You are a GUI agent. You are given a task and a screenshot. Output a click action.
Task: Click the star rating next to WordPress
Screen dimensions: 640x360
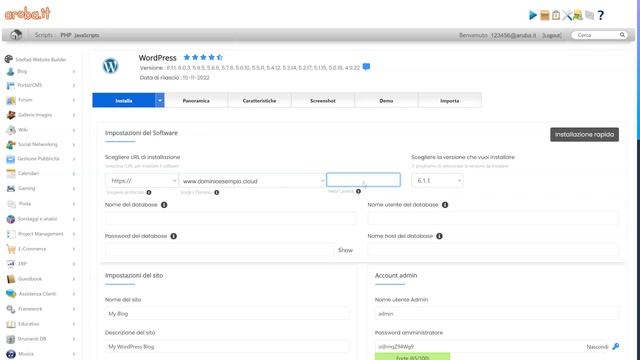pos(203,57)
